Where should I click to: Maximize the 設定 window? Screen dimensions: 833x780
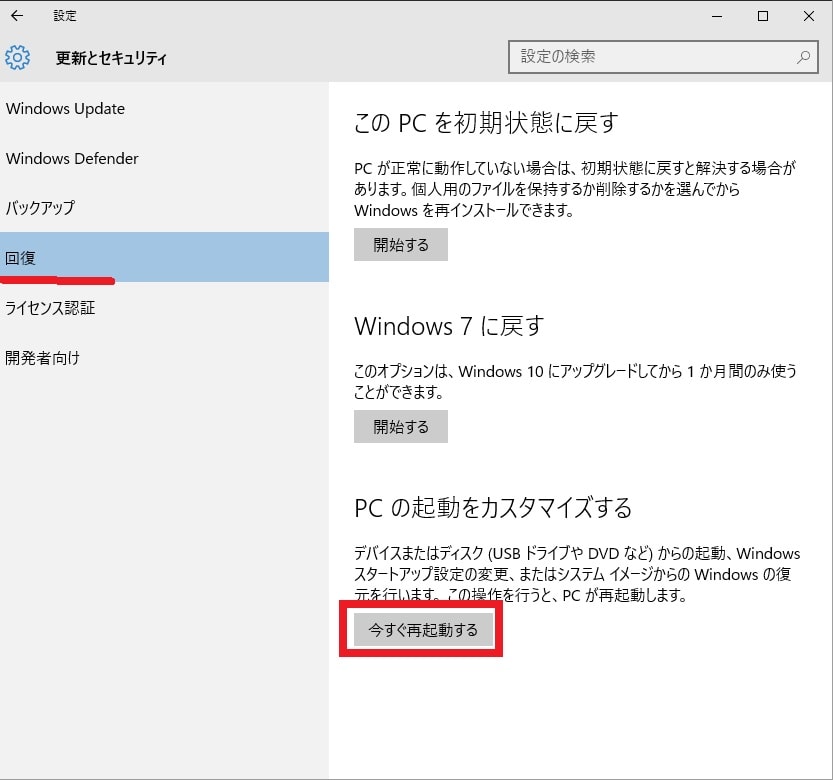pyautogui.click(x=763, y=16)
